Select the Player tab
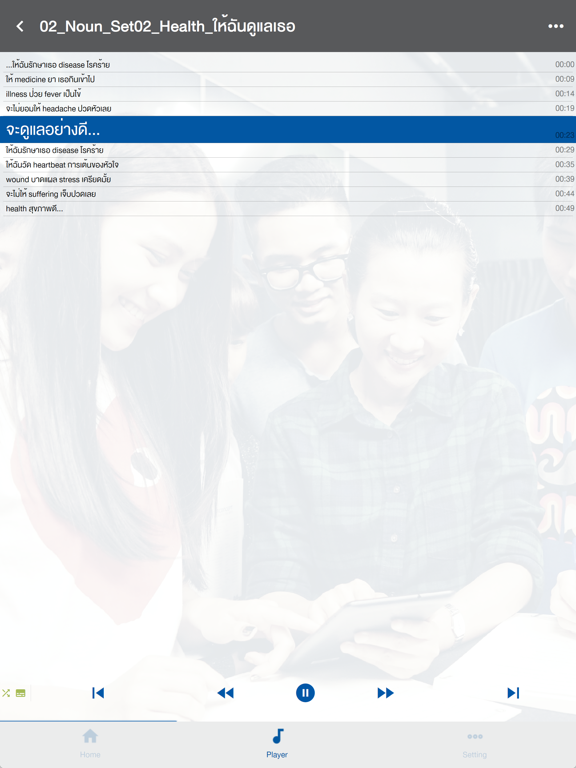 click(x=277, y=744)
